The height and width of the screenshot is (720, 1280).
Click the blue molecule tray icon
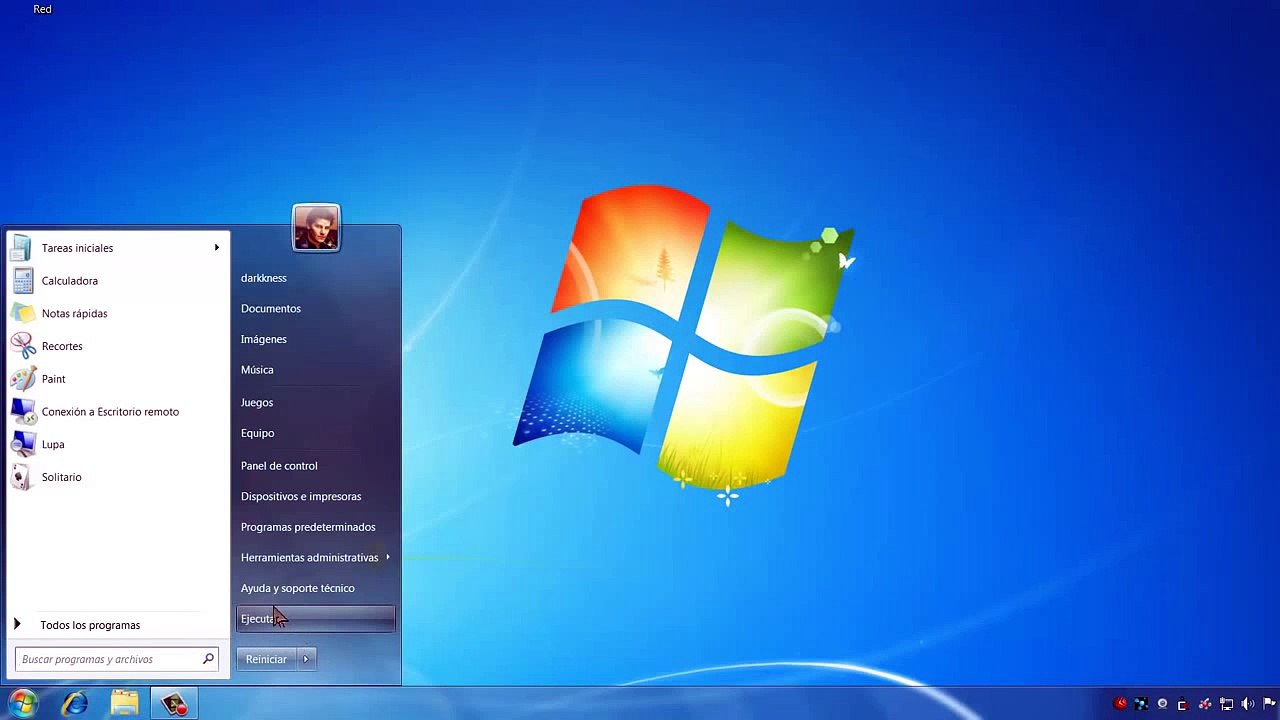1141,704
